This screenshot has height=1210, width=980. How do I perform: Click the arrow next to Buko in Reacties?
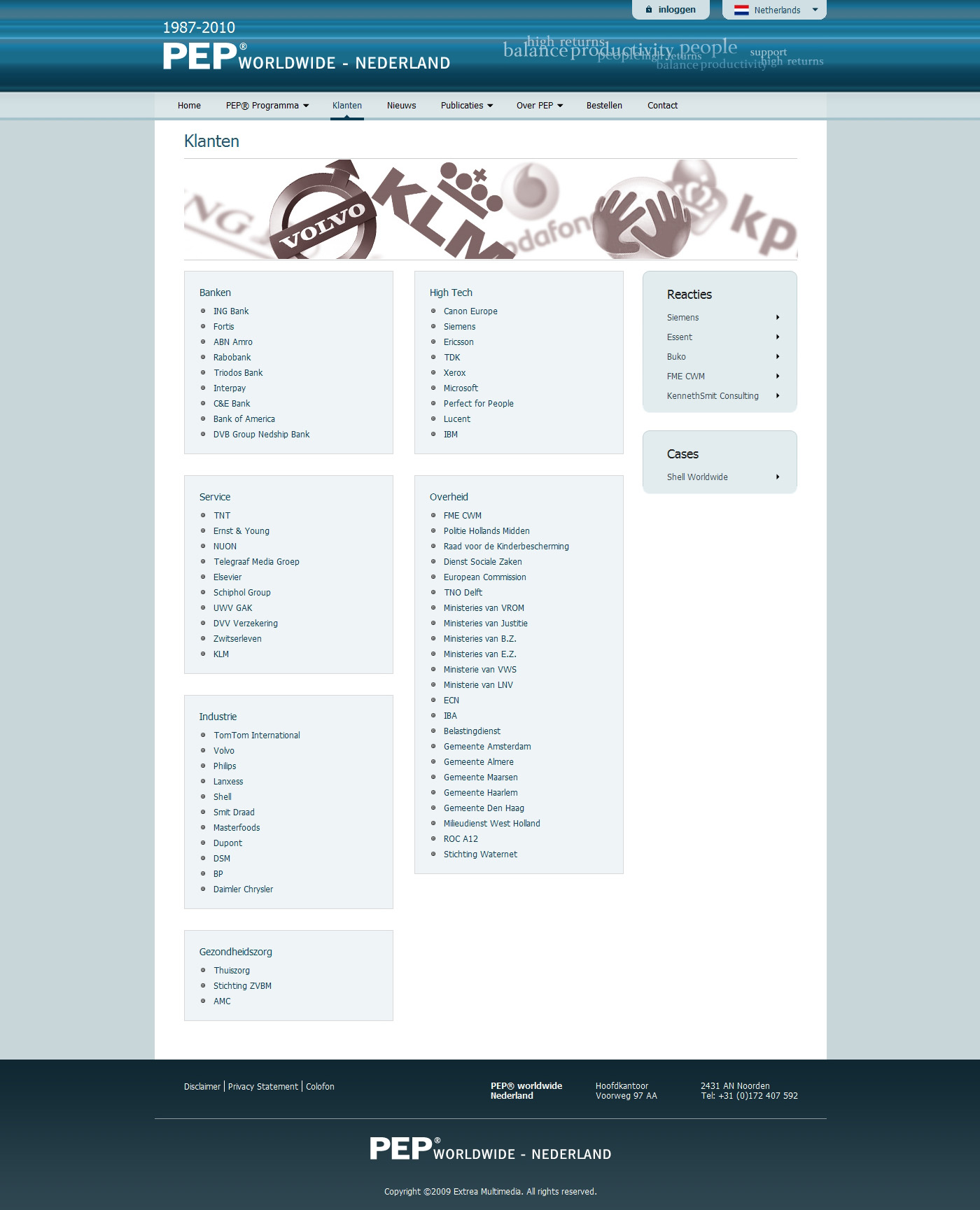(778, 357)
